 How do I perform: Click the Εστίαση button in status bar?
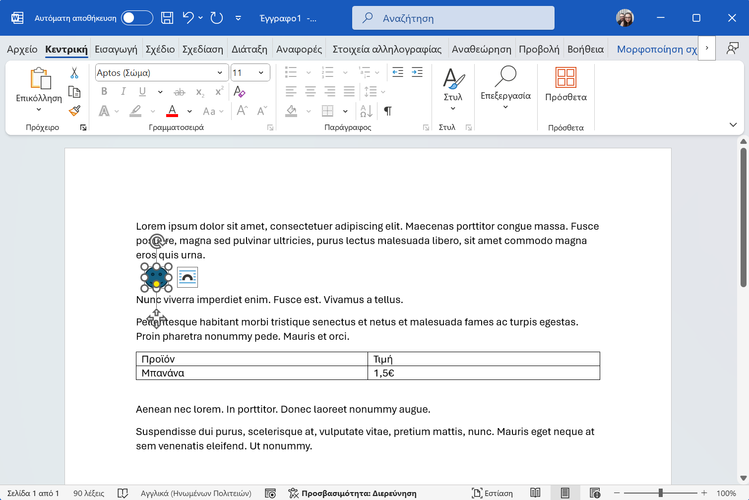click(492, 493)
